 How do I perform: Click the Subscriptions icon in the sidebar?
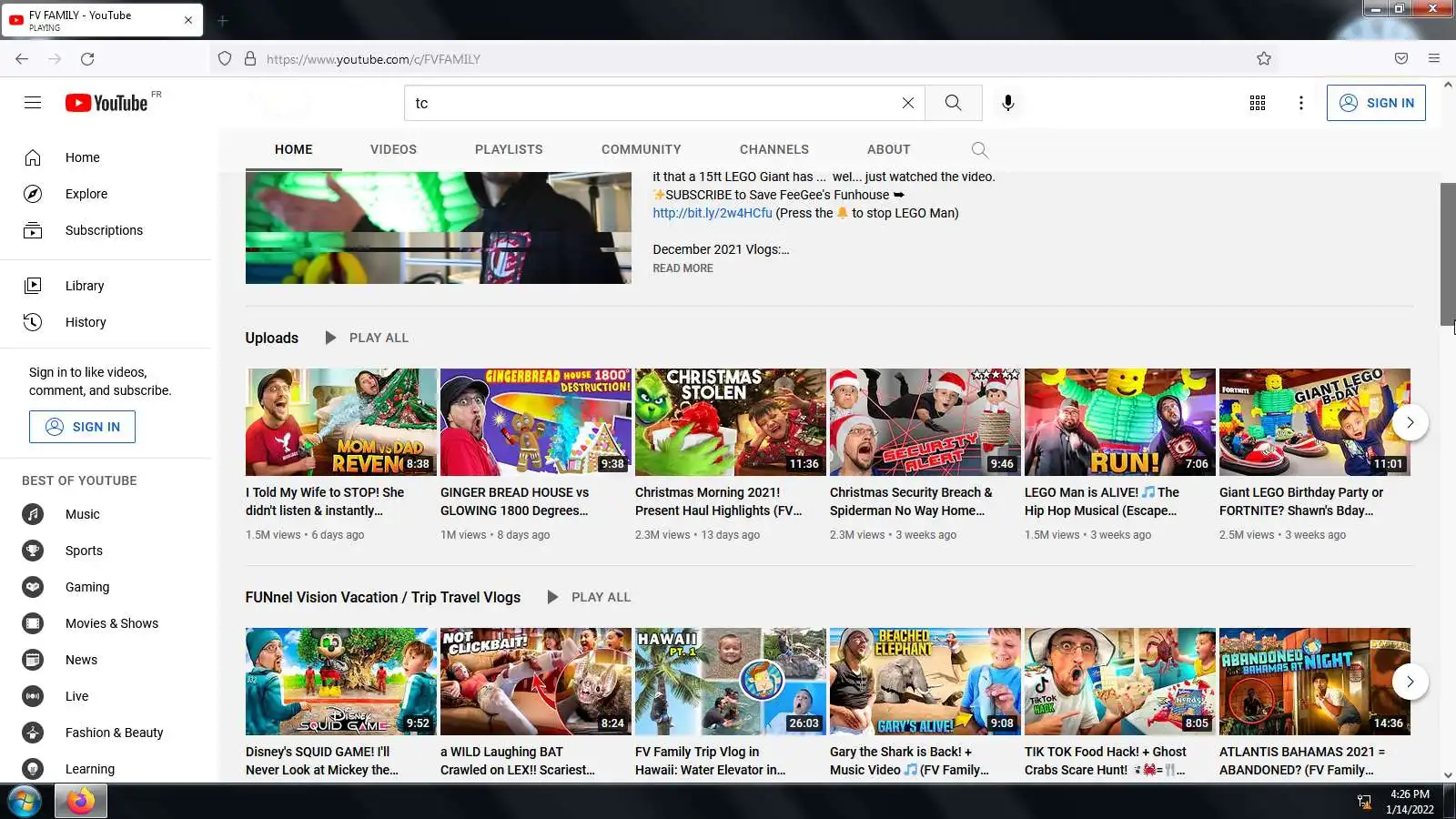click(33, 230)
